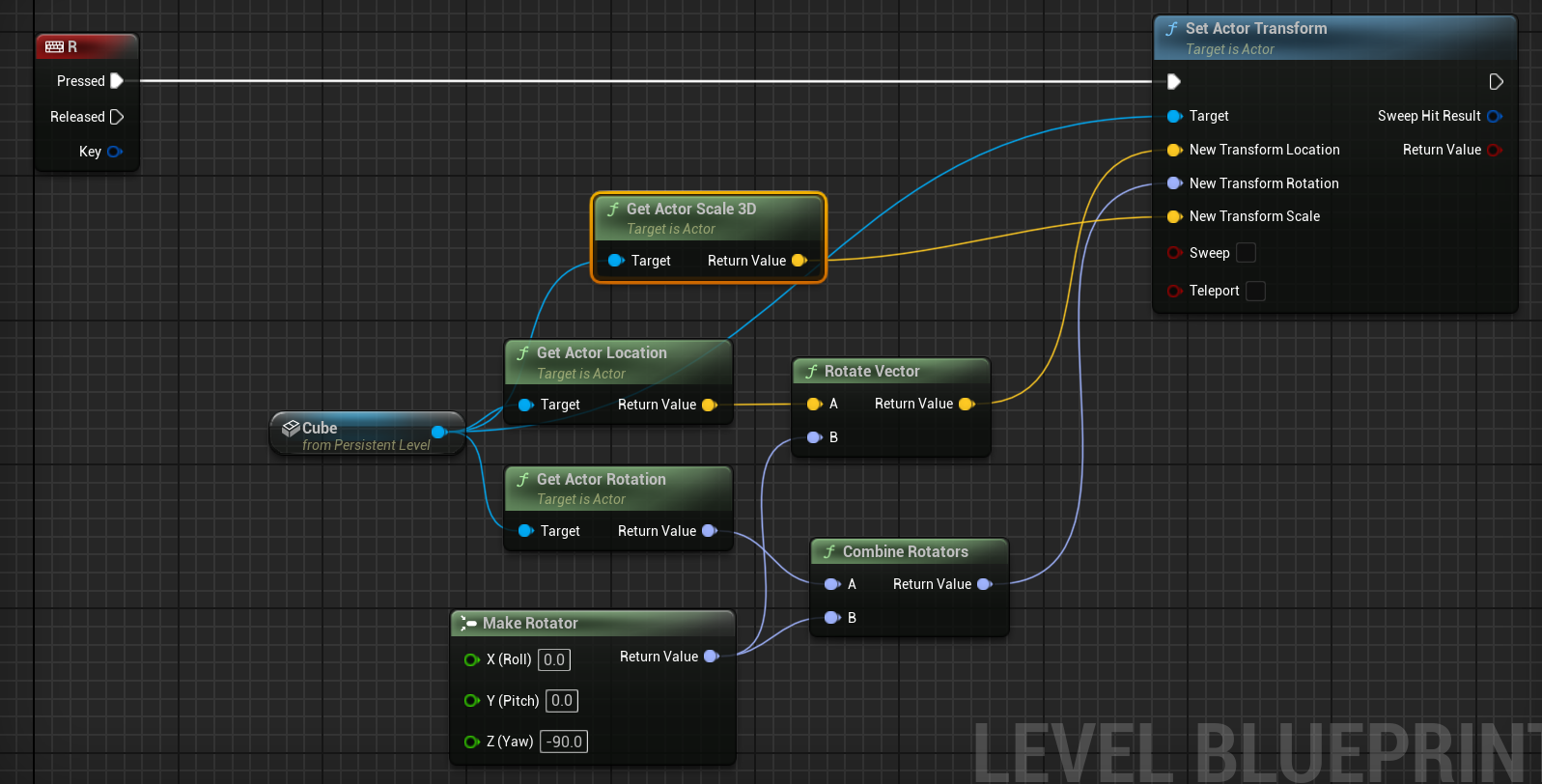Select X (Roll) input pin on Make Rotator
The image size is (1542, 784).
click(472, 660)
